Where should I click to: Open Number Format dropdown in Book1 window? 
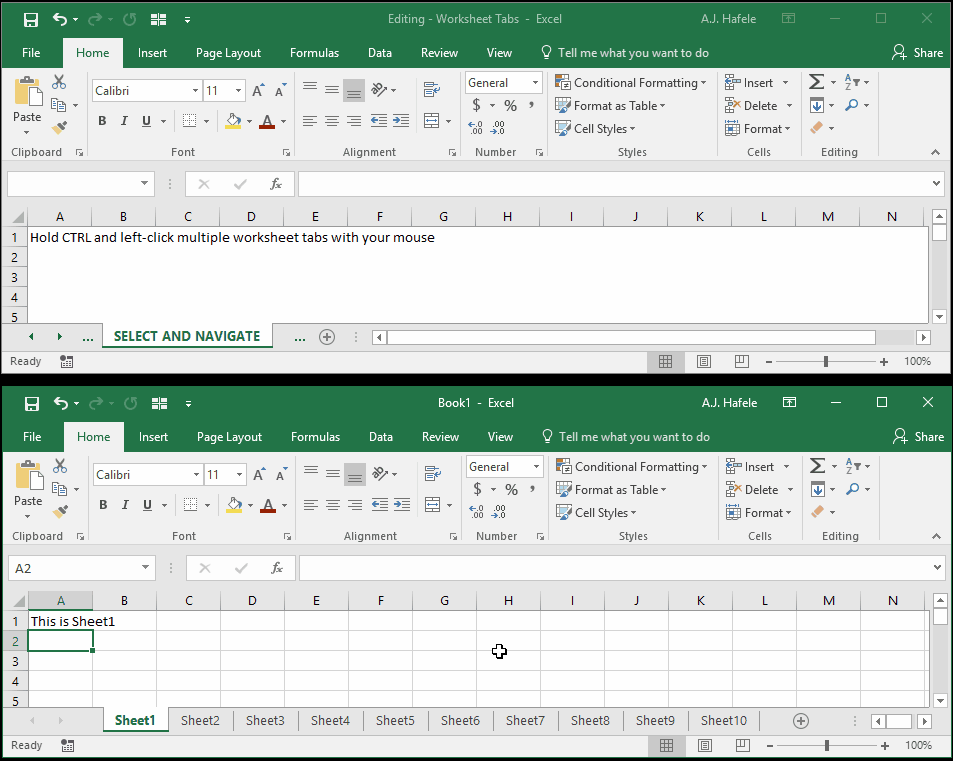point(536,467)
